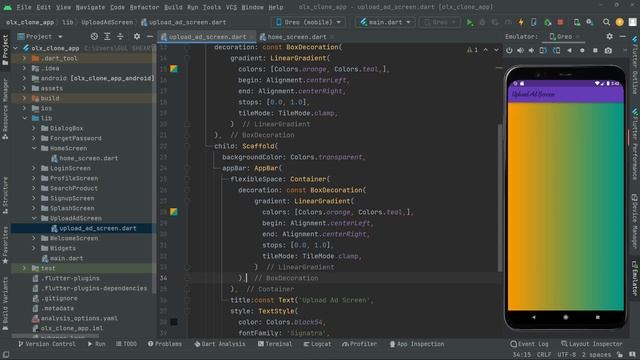This screenshot has height=360, width=640.
Task: Select the upload_ad_screen.dart editor tab
Action: [207, 37]
